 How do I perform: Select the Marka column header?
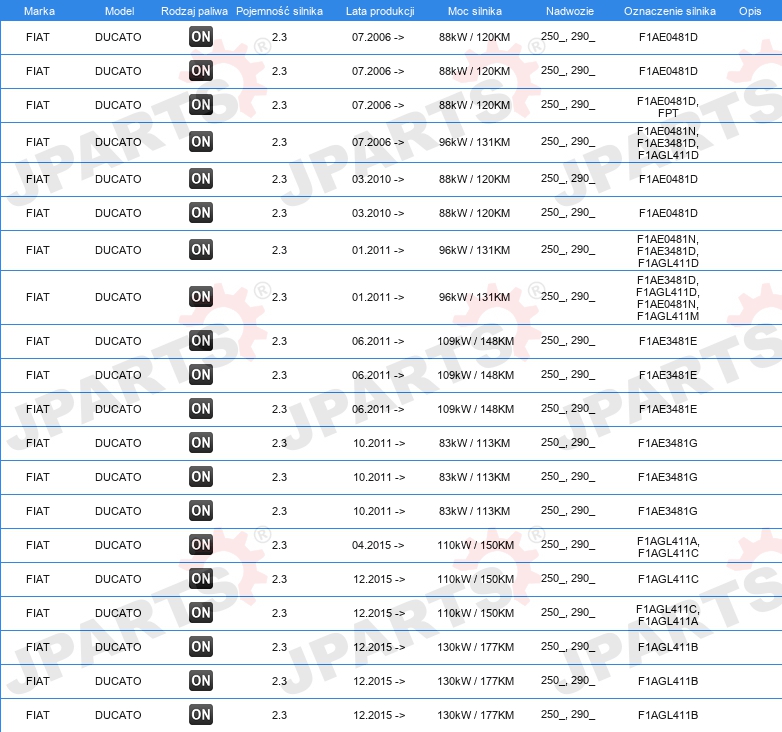tap(39, 11)
